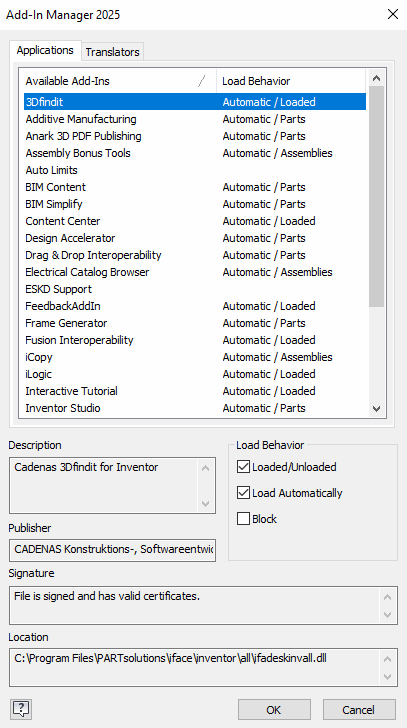Select the Auto Limits add-in
Viewport: 407px width, 728px height.
195,170
